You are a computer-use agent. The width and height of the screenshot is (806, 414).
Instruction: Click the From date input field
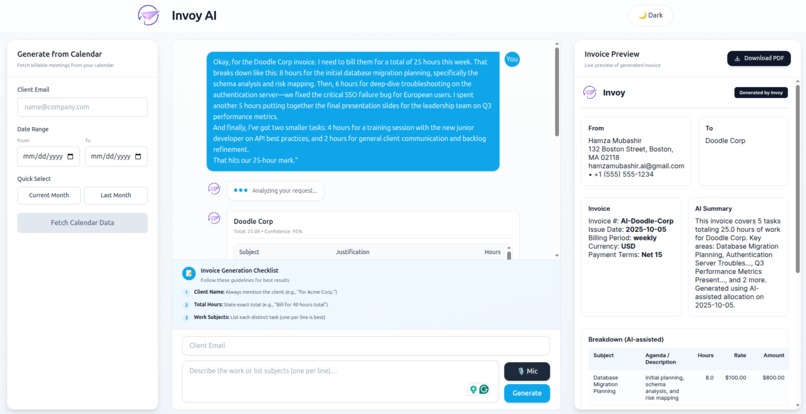[48, 156]
